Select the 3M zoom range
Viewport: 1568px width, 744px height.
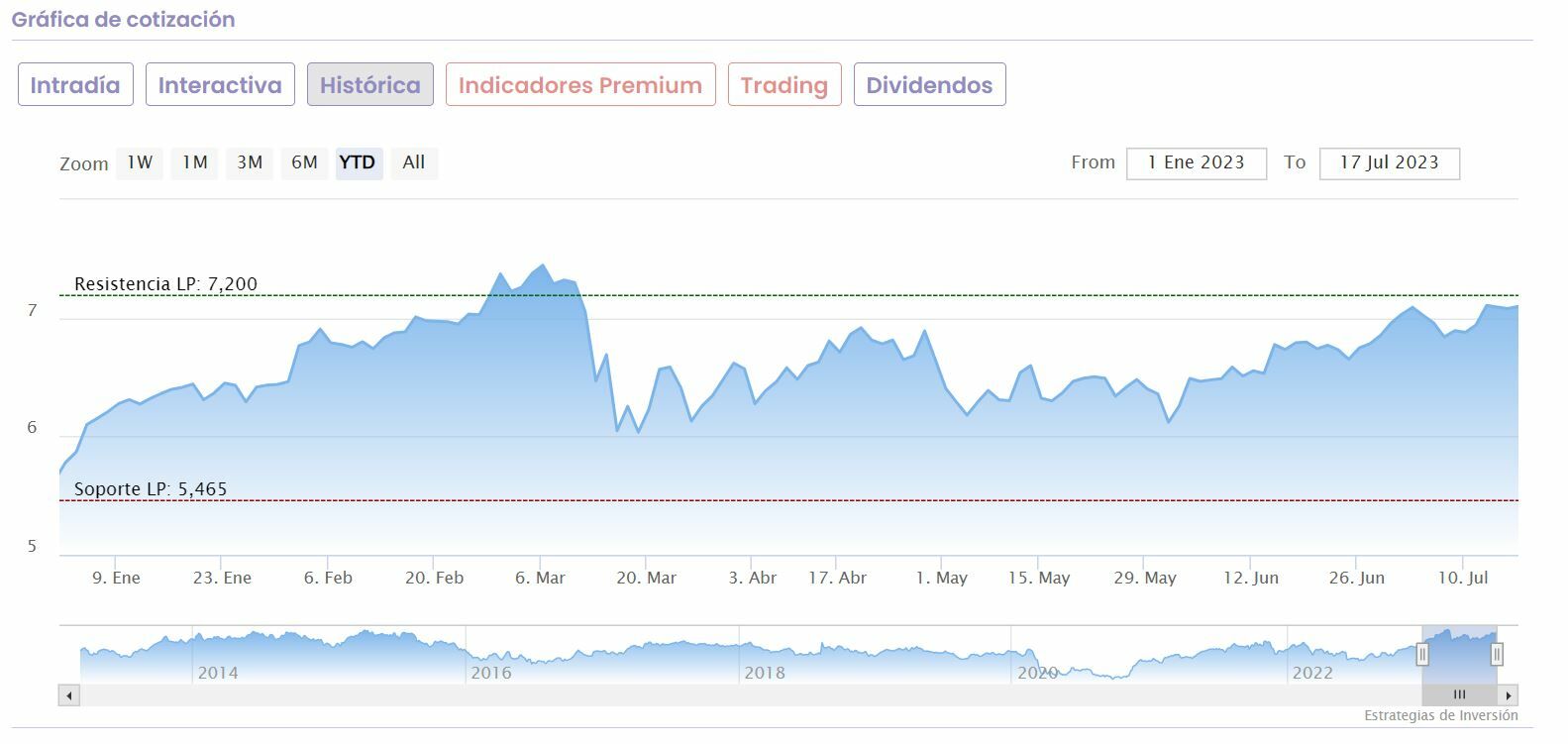point(250,162)
